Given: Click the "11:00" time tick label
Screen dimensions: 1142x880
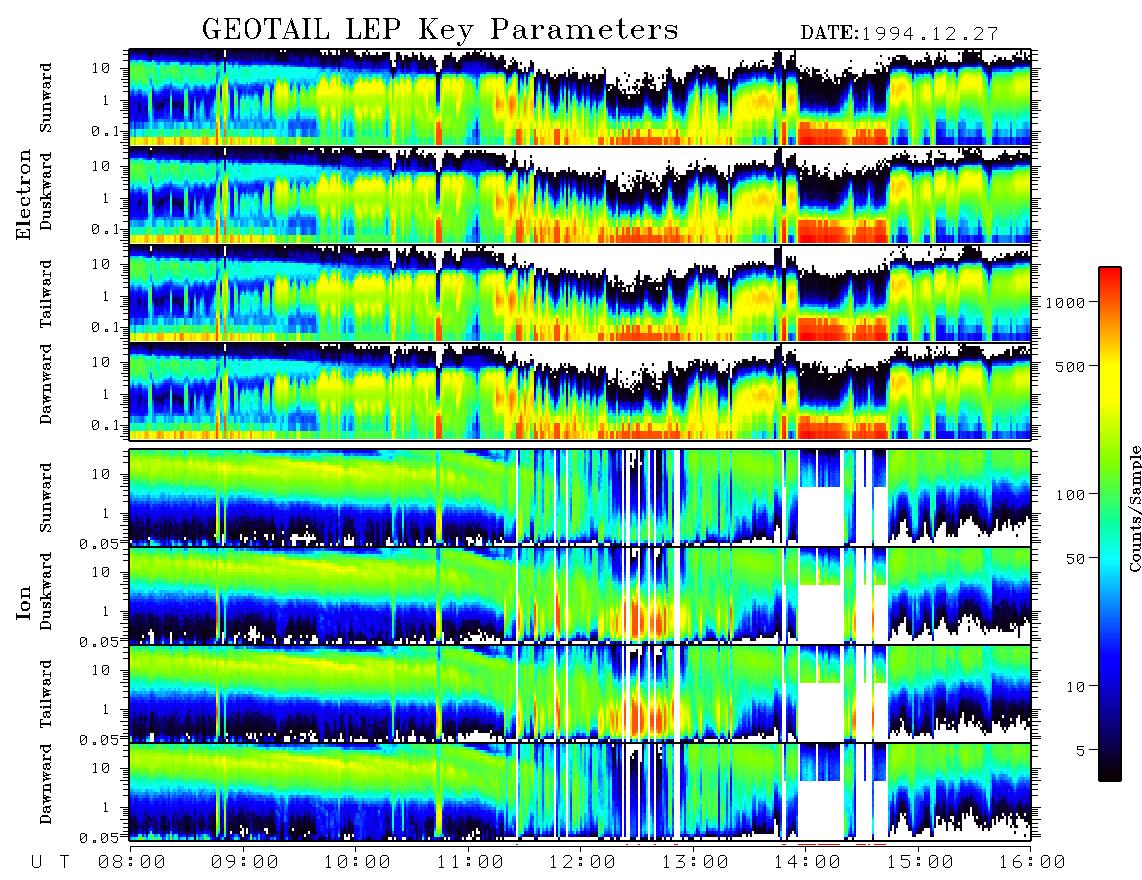Looking at the screenshot, I should coord(470,862).
